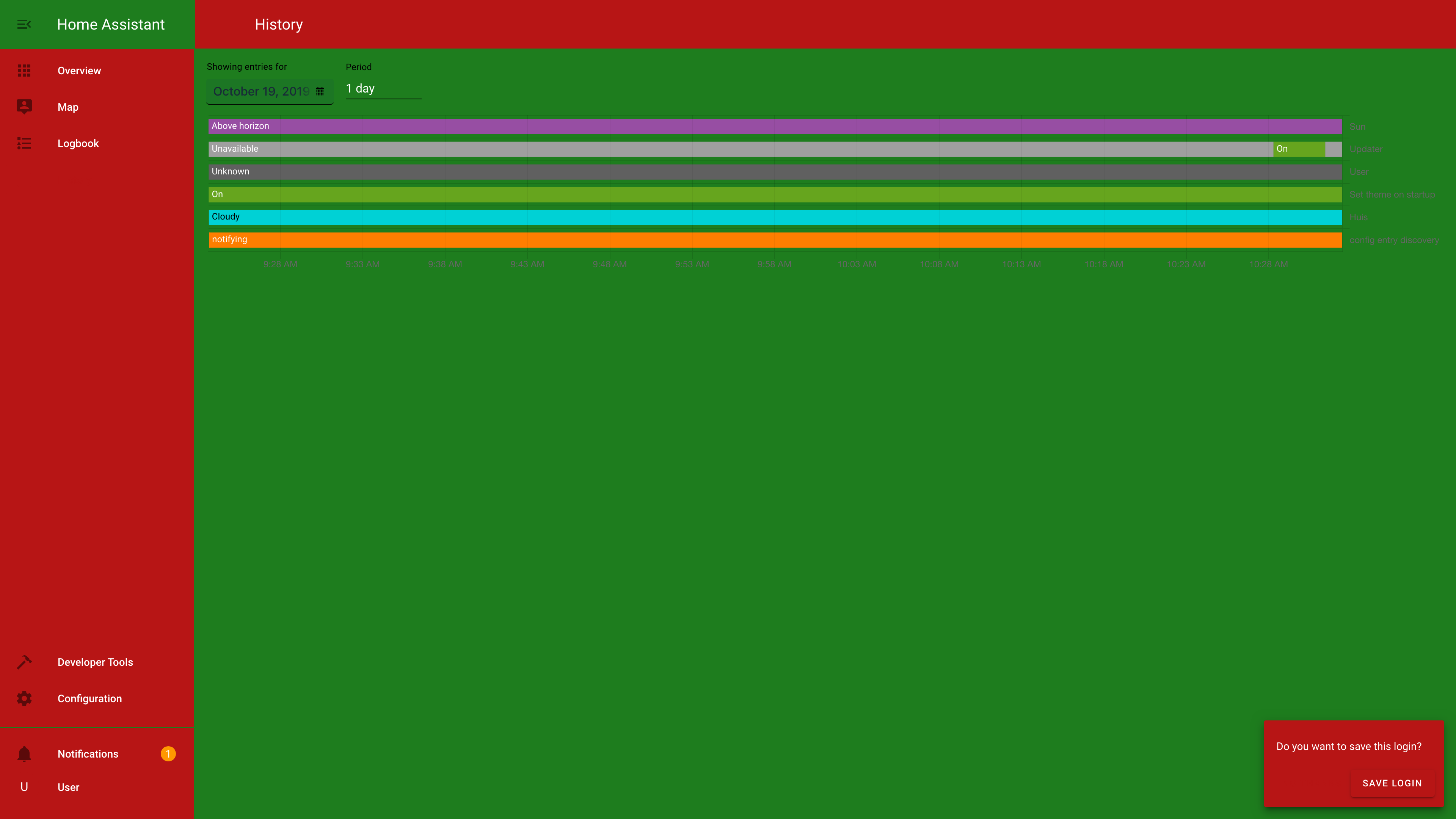Click the Configuration gear icon
The height and width of the screenshot is (819, 1456).
point(24,698)
